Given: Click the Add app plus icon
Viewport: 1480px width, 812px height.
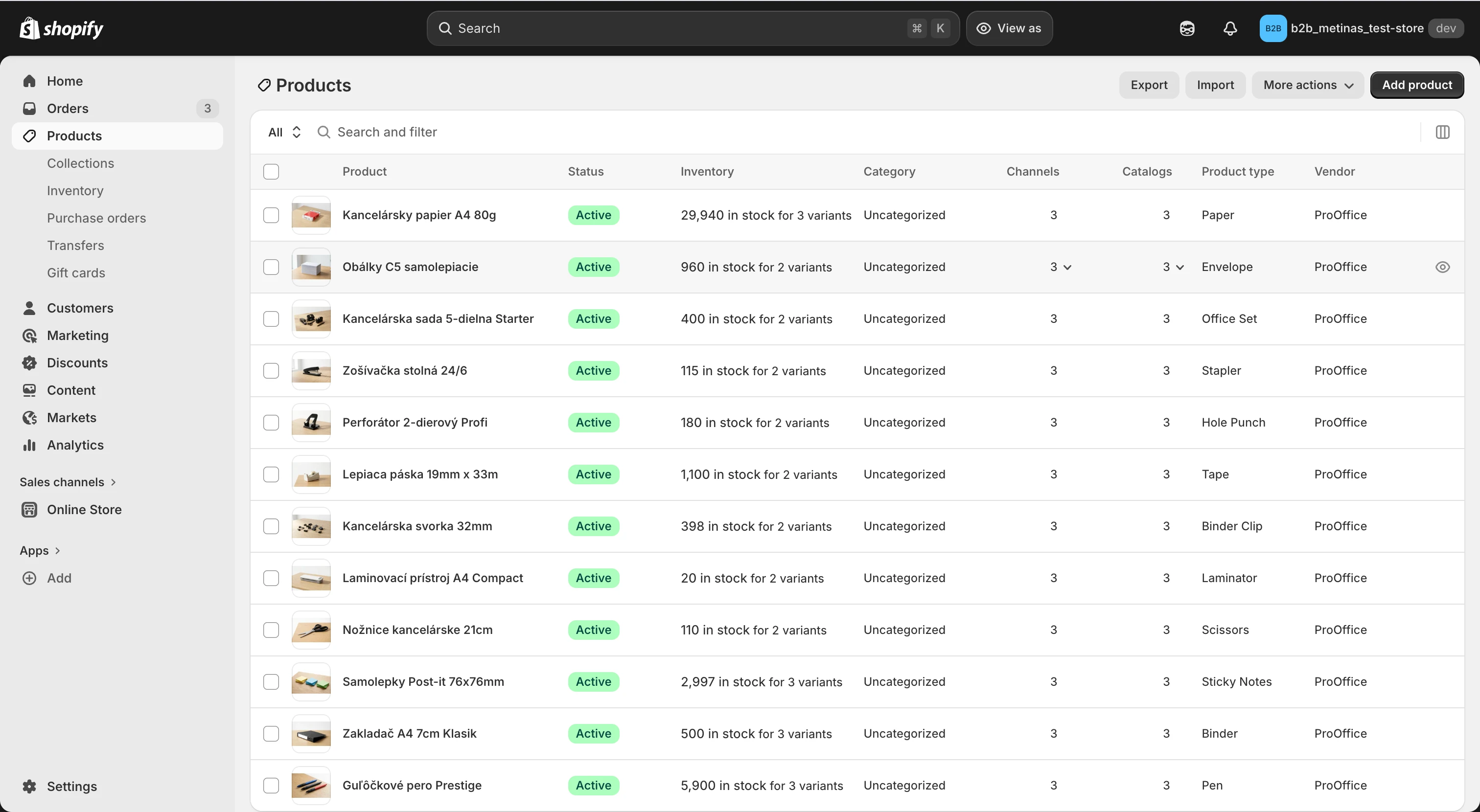Looking at the screenshot, I should (x=29, y=578).
